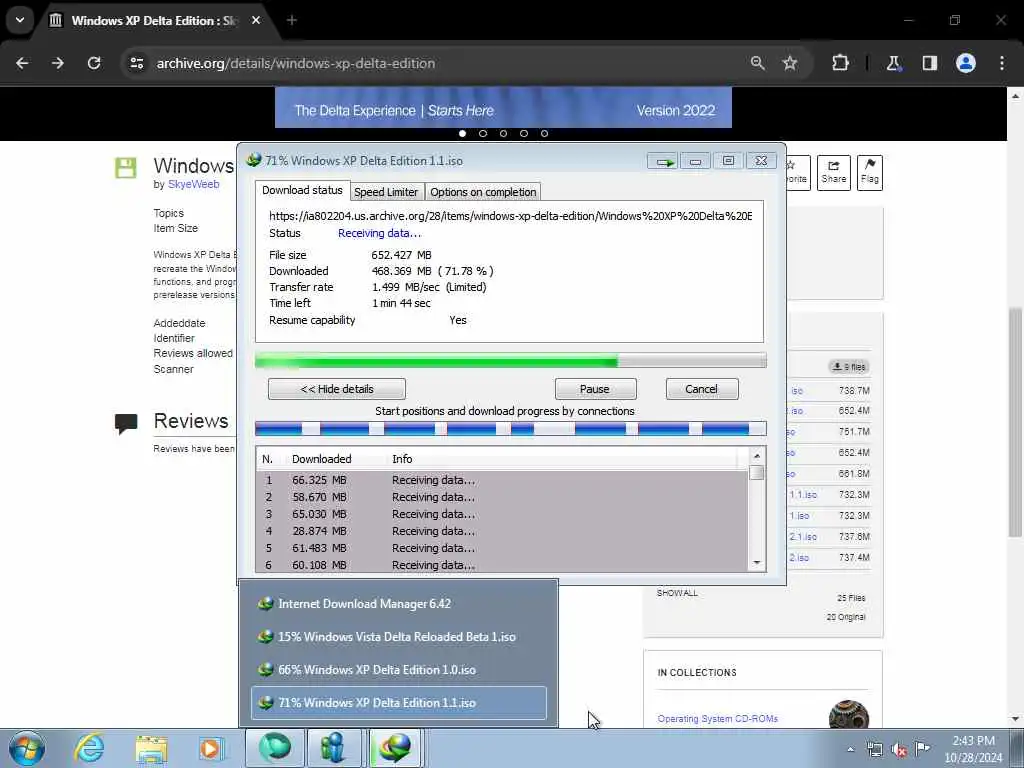Go back in the browser

click(22, 63)
